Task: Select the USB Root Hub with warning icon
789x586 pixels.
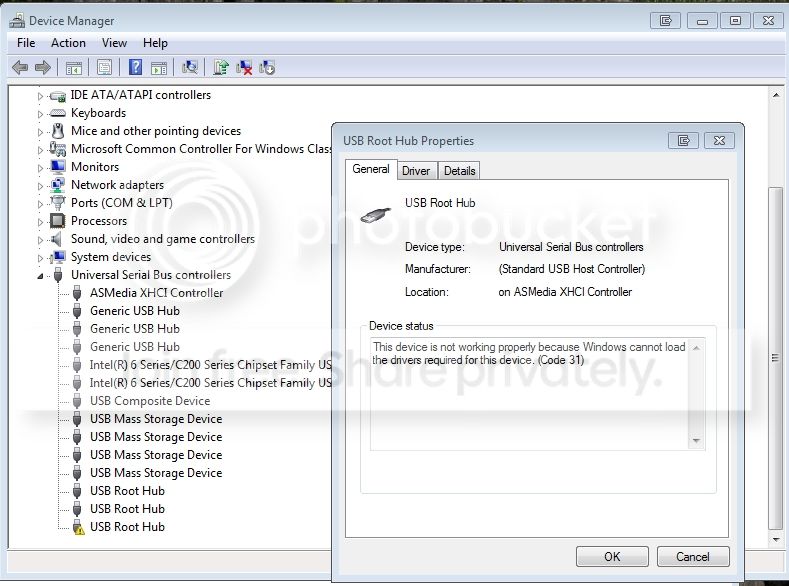Action: [127, 527]
